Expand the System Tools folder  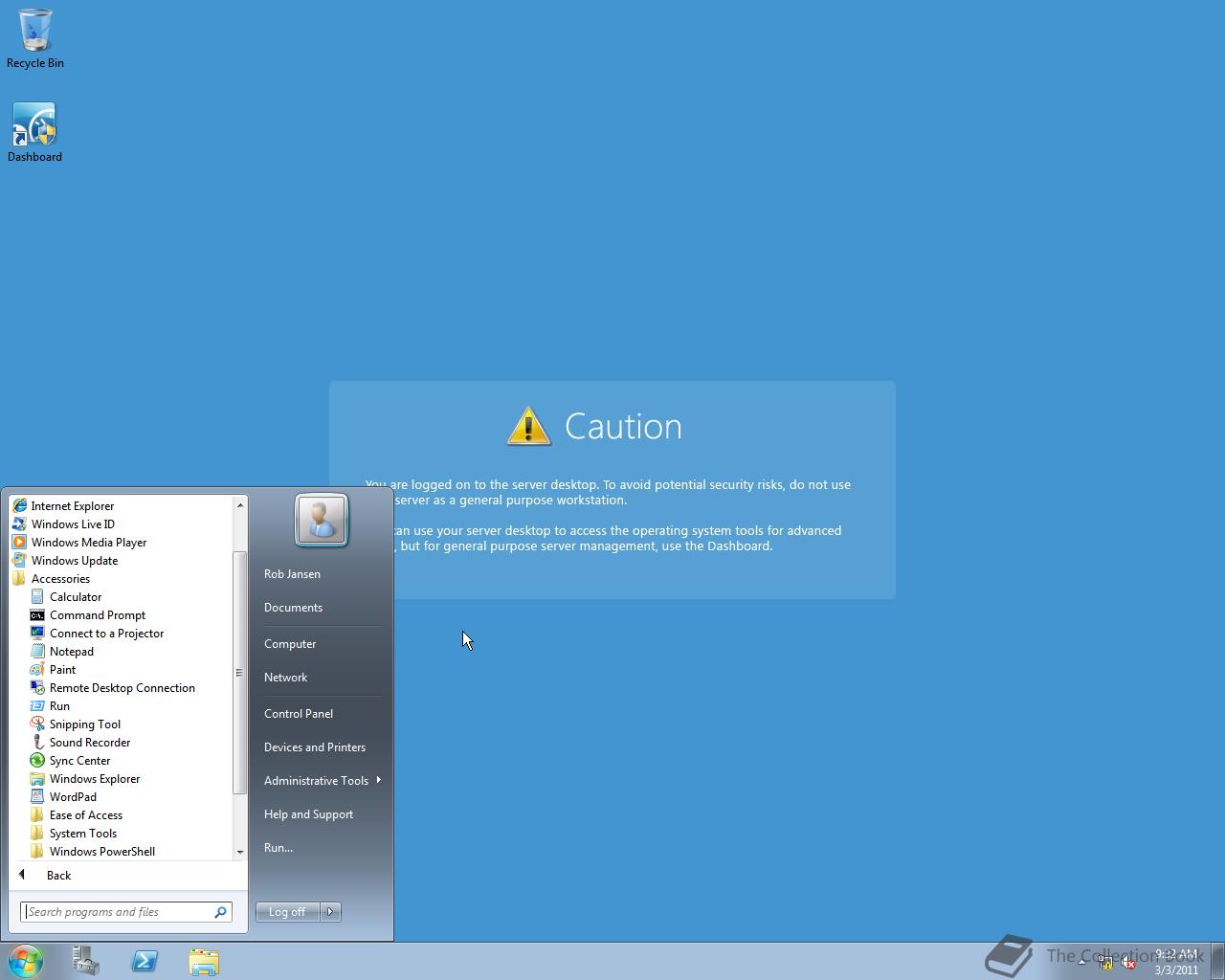tap(74, 833)
